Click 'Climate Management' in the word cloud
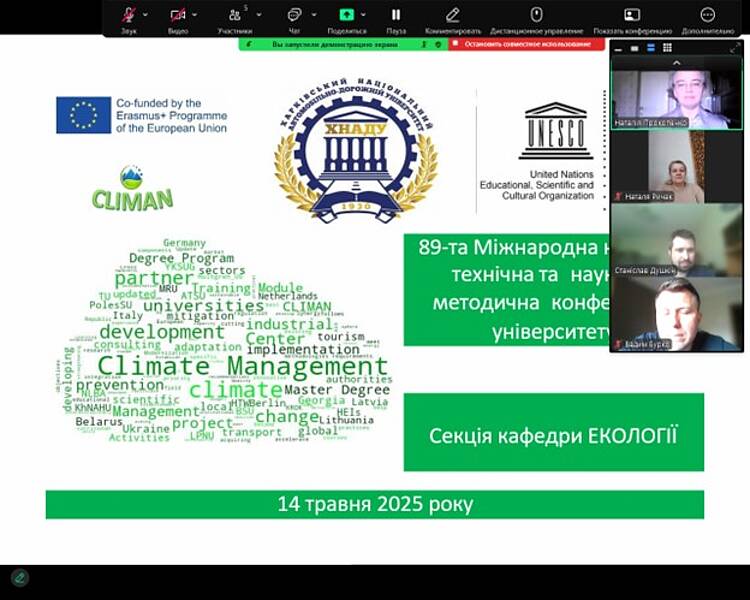Image resolution: width=750 pixels, height=600 pixels. [x=243, y=367]
